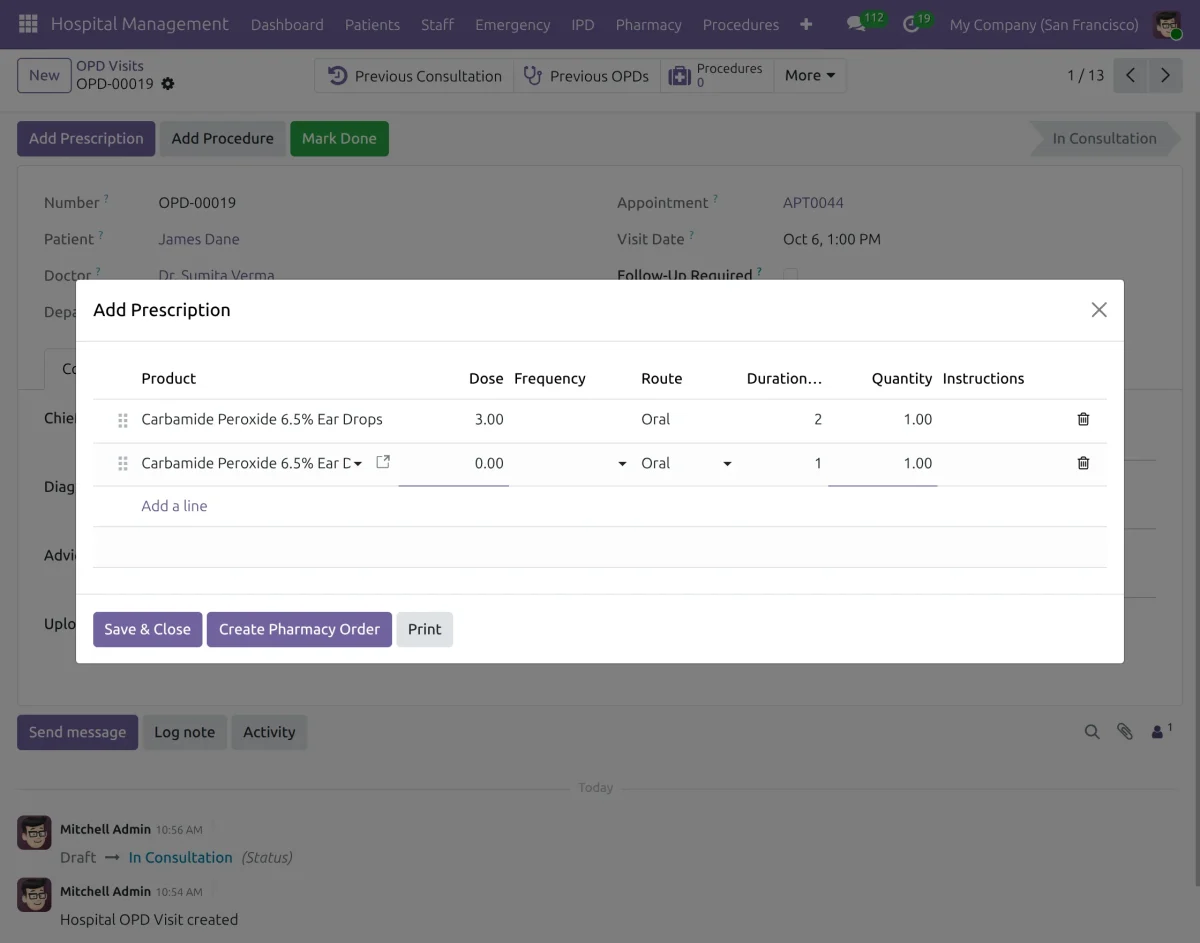
Task: Click the Log note button
Action: coord(184,732)
